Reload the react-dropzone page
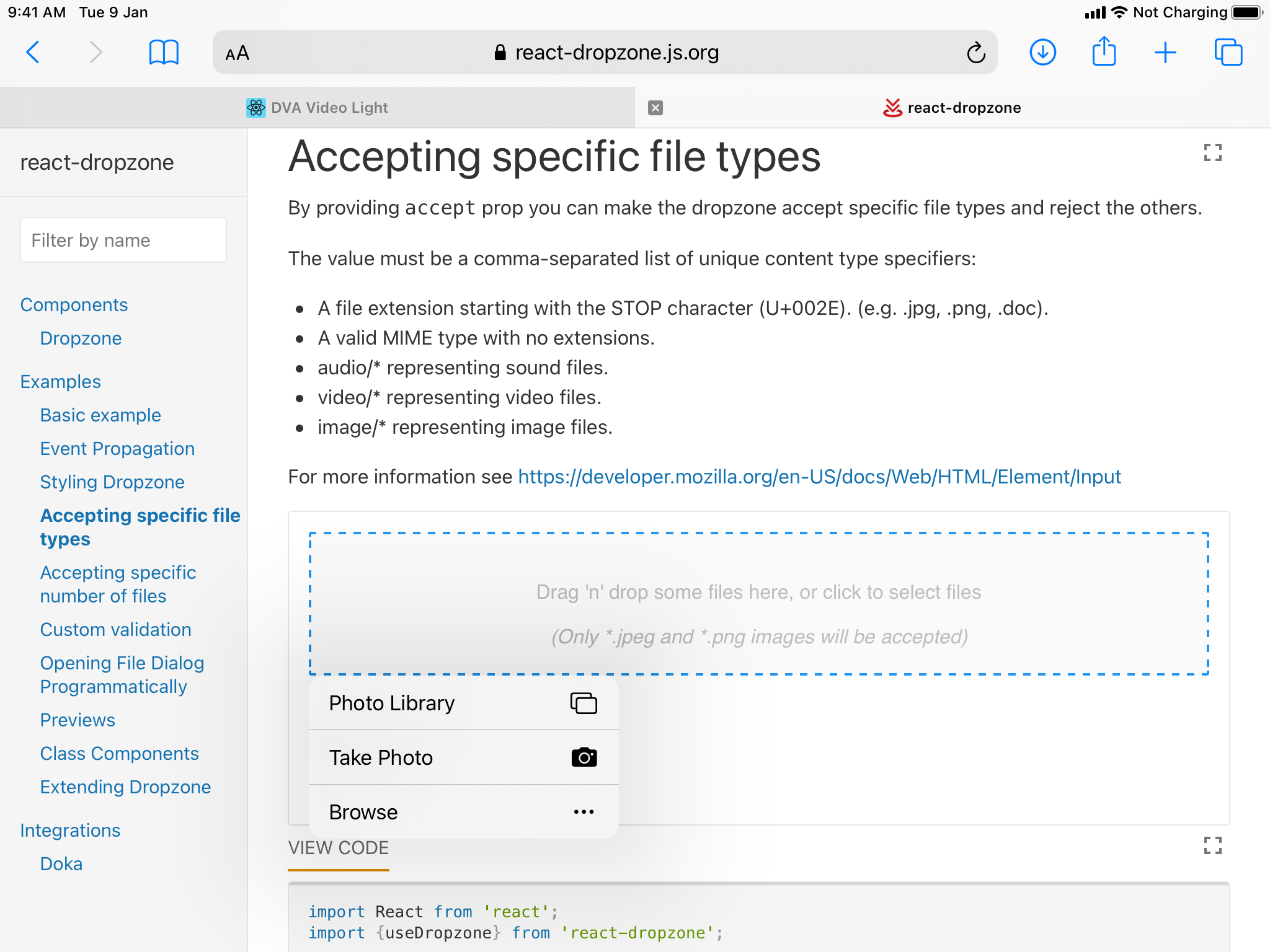 (976, 52)
